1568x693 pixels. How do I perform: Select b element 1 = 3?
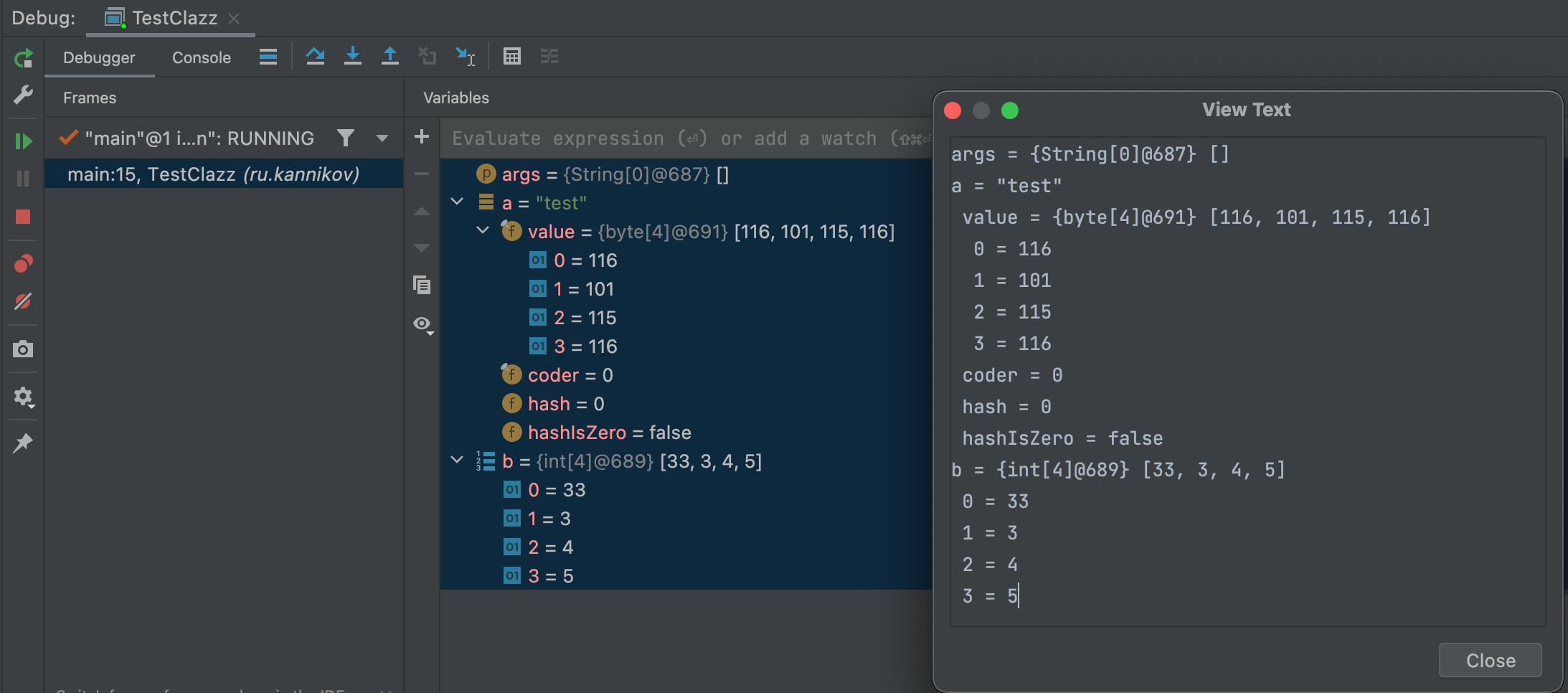(686, 518)
